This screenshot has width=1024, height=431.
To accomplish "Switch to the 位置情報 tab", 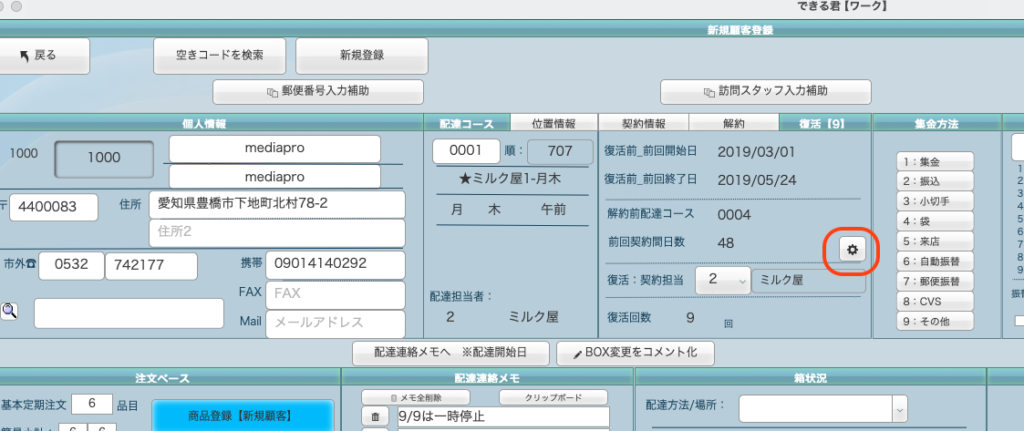I will click(553, 124).
